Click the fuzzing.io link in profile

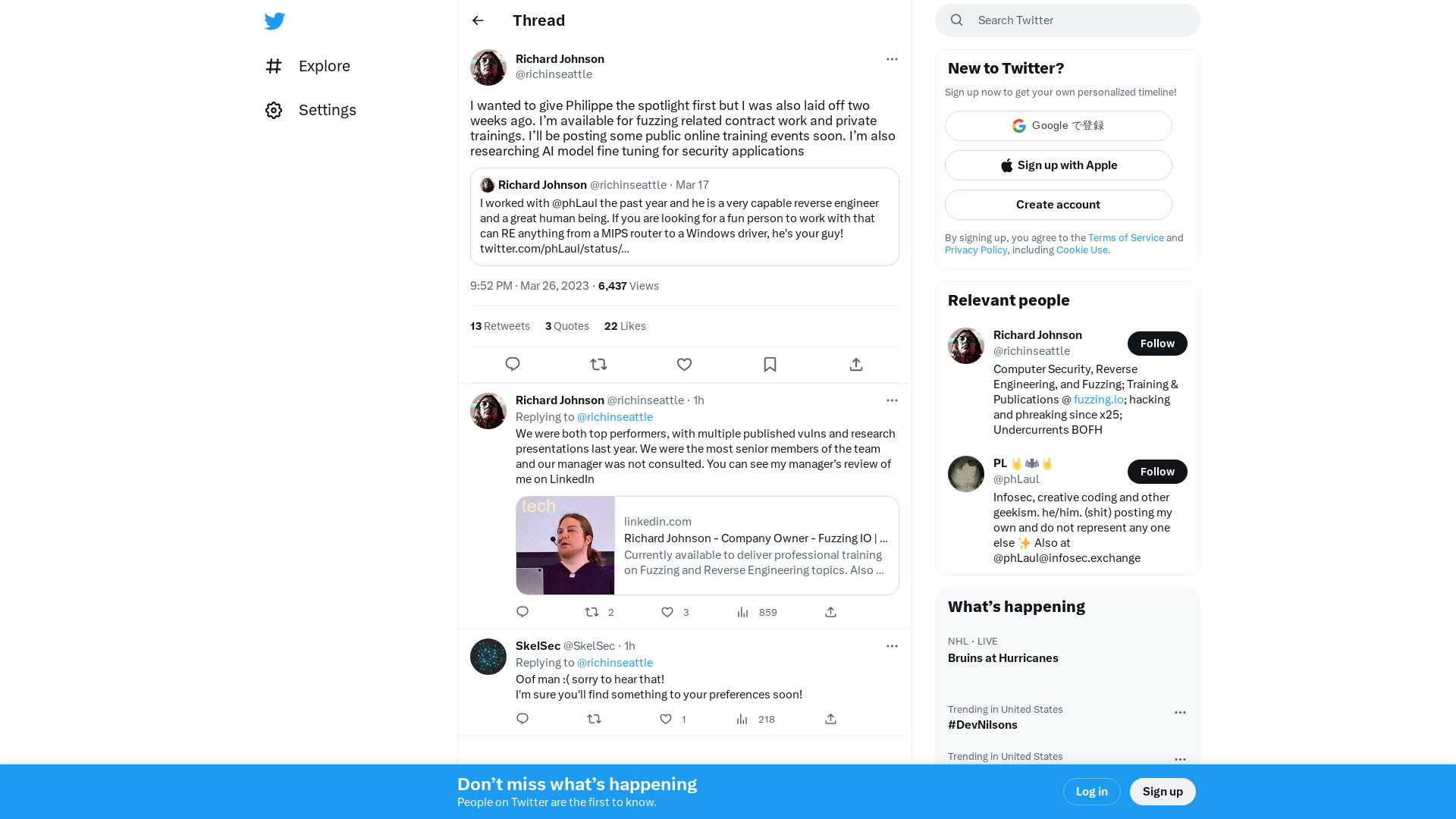tap(1098, 399)
